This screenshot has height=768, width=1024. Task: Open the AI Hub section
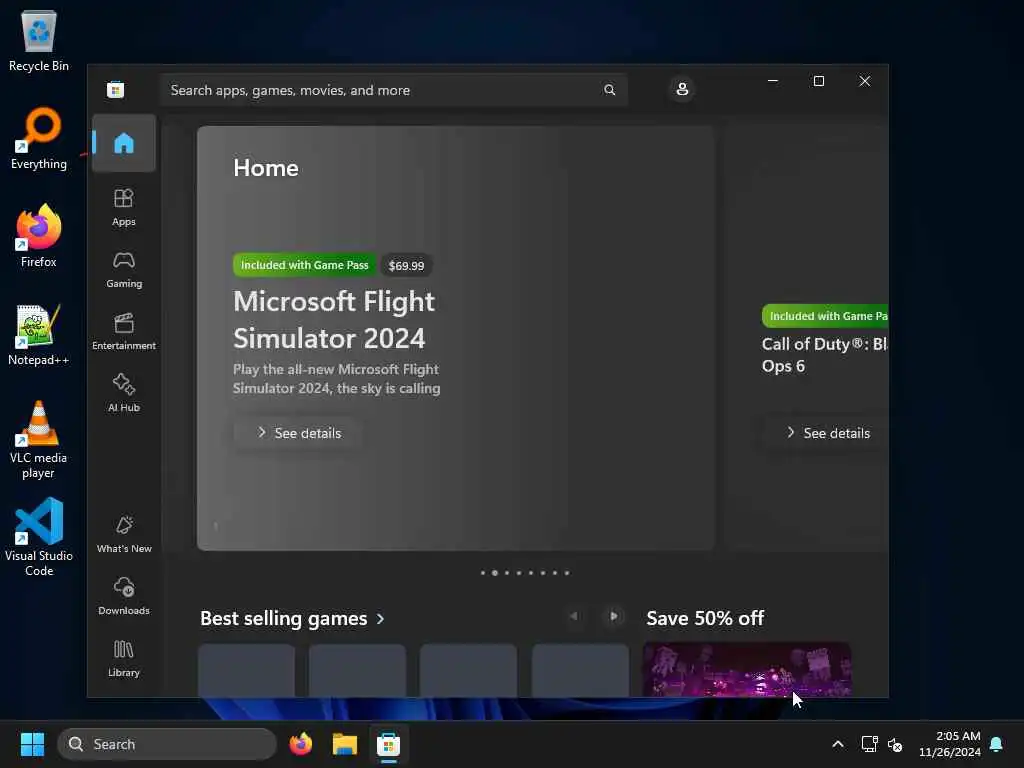pos(123,392)
